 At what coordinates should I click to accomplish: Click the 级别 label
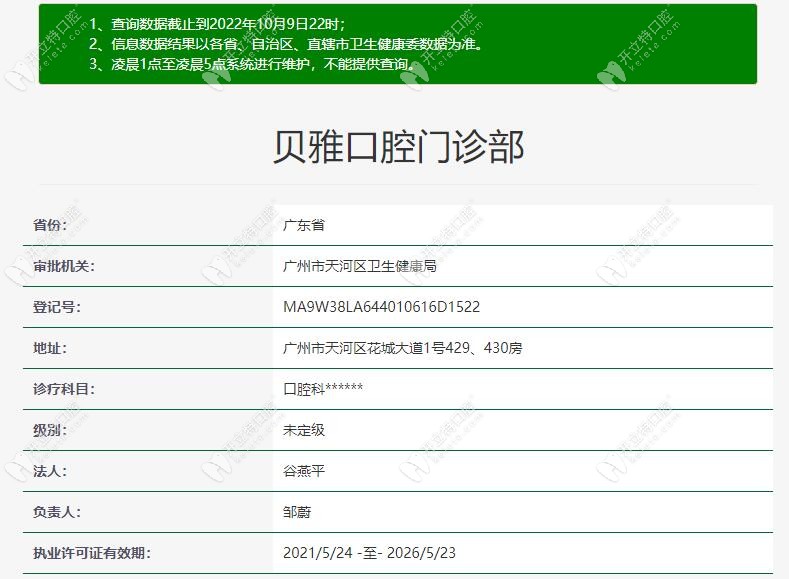[50, 430]
